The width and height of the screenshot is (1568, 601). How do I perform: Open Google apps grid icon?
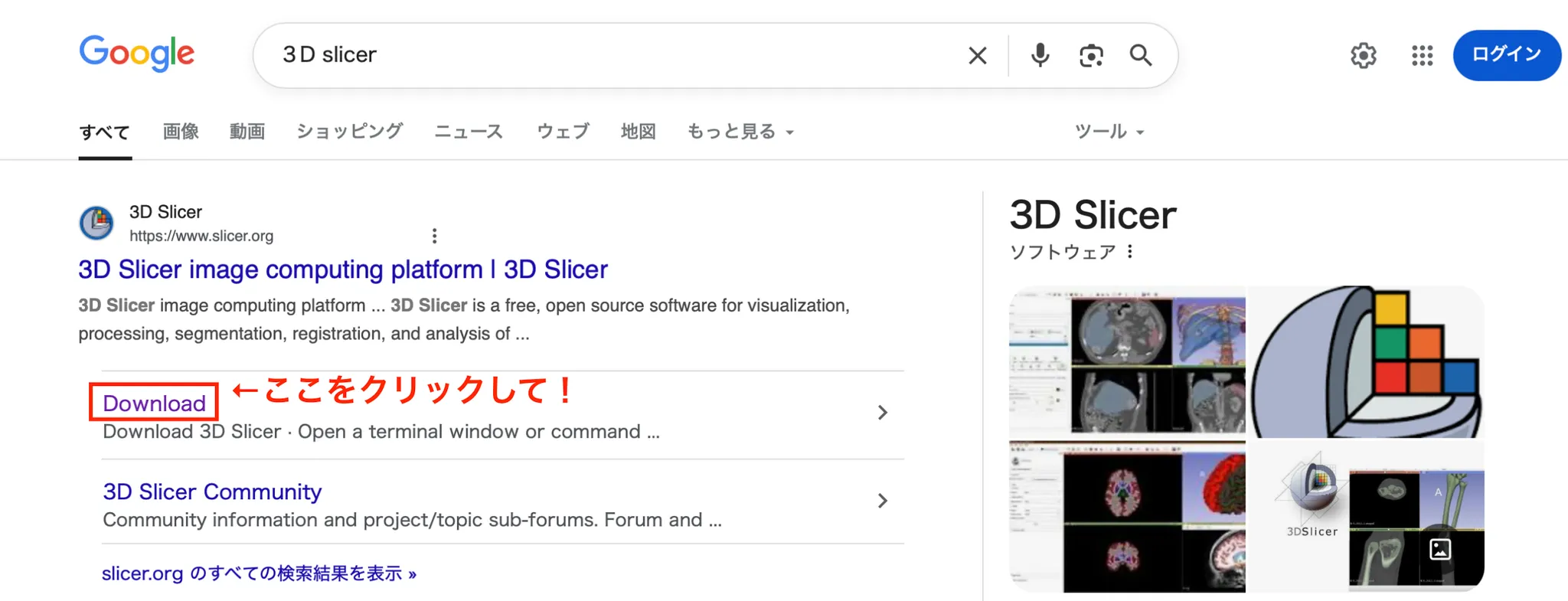coord(1422,55)
